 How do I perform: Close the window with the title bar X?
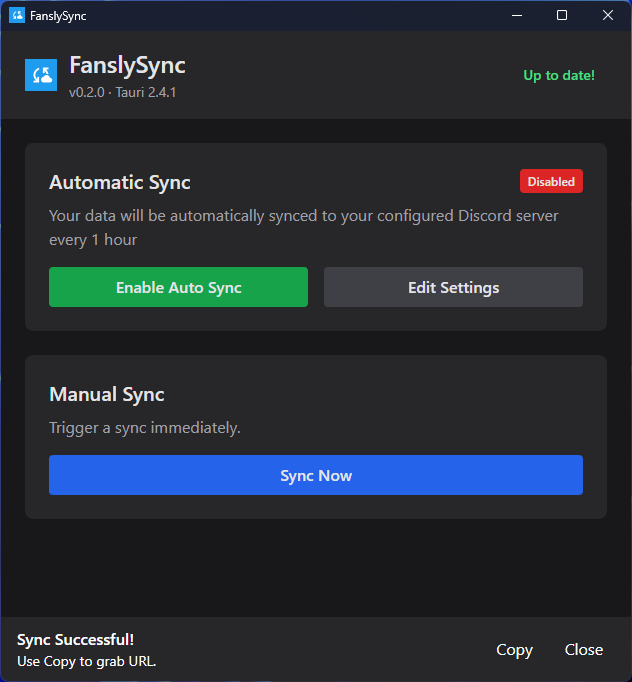[x=608, y=15]
